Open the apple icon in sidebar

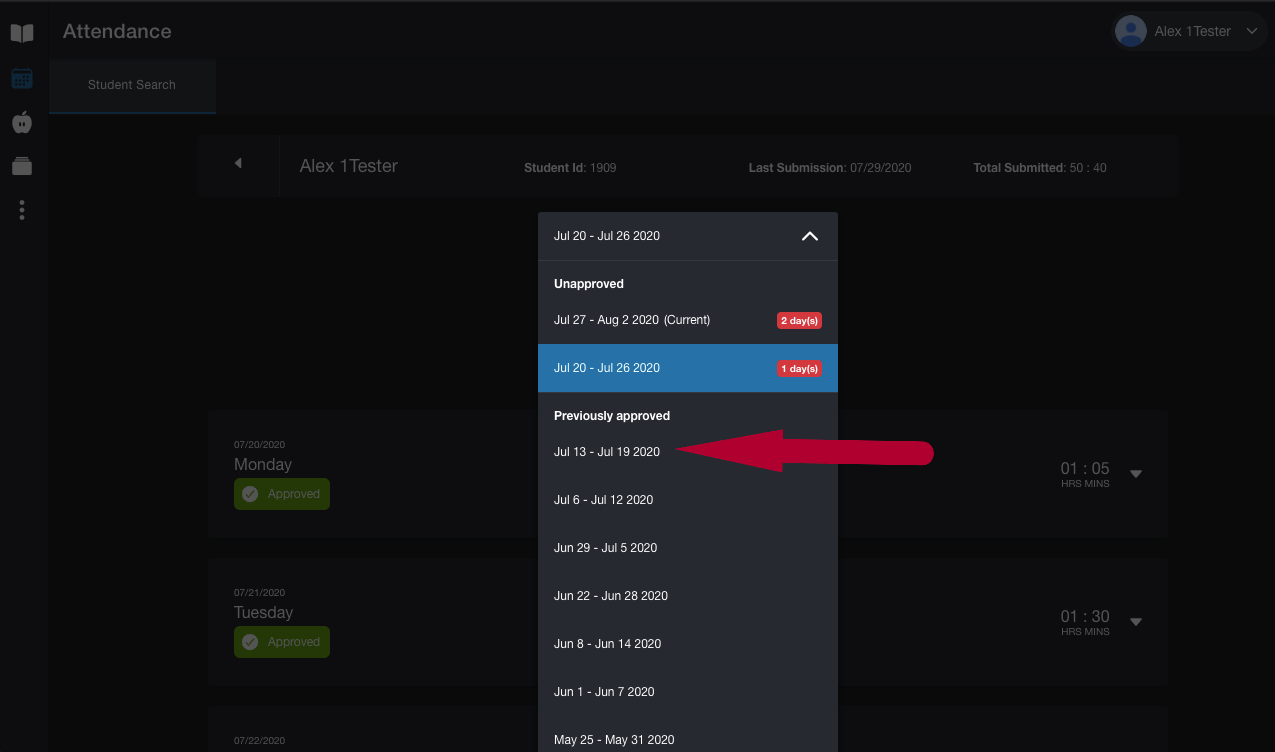click(22, 122)
